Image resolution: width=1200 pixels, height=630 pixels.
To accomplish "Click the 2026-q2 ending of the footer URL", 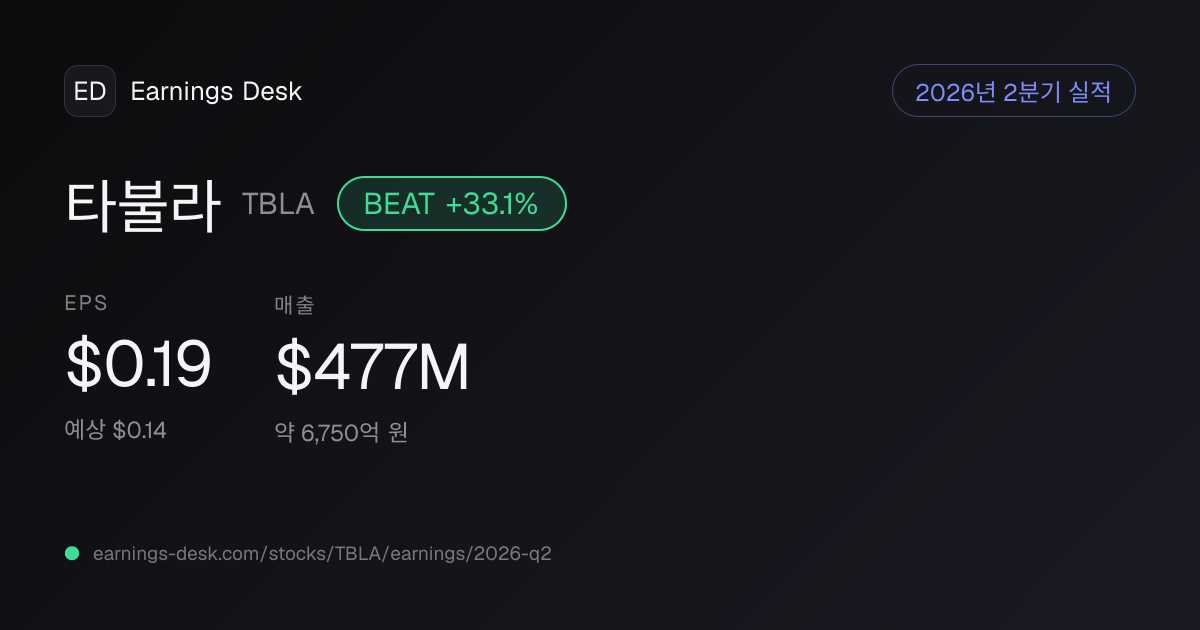I will pyautogui.click(x=513, y=553).
